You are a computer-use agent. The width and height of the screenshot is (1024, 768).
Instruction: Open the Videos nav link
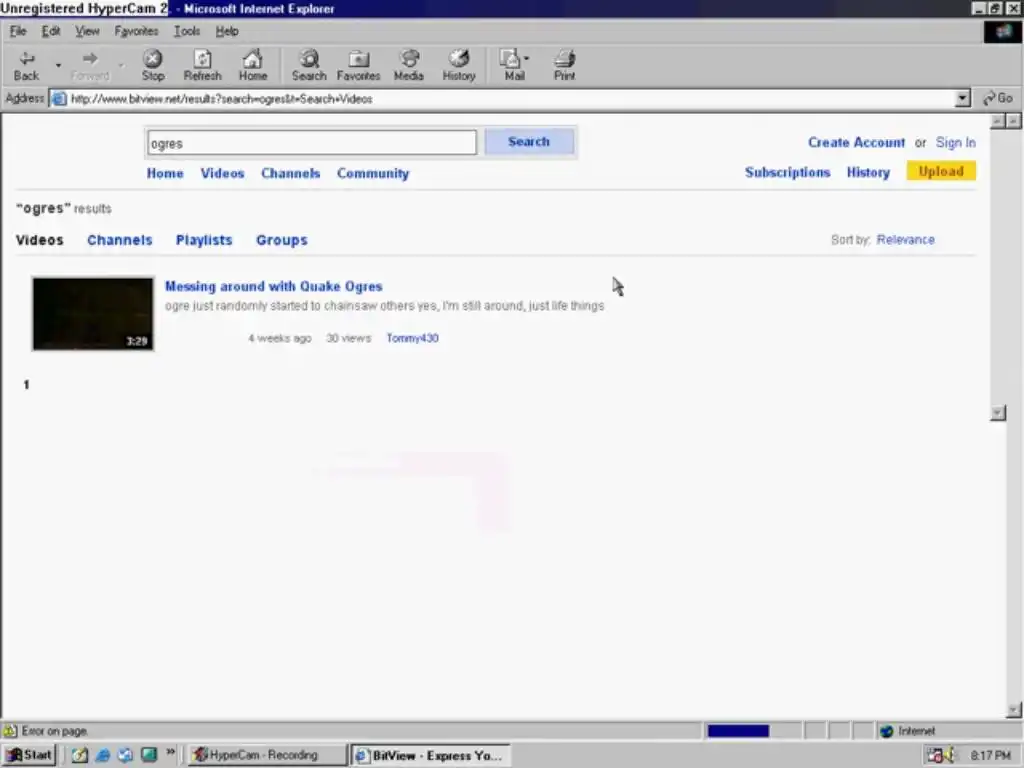tap(222, 173)
